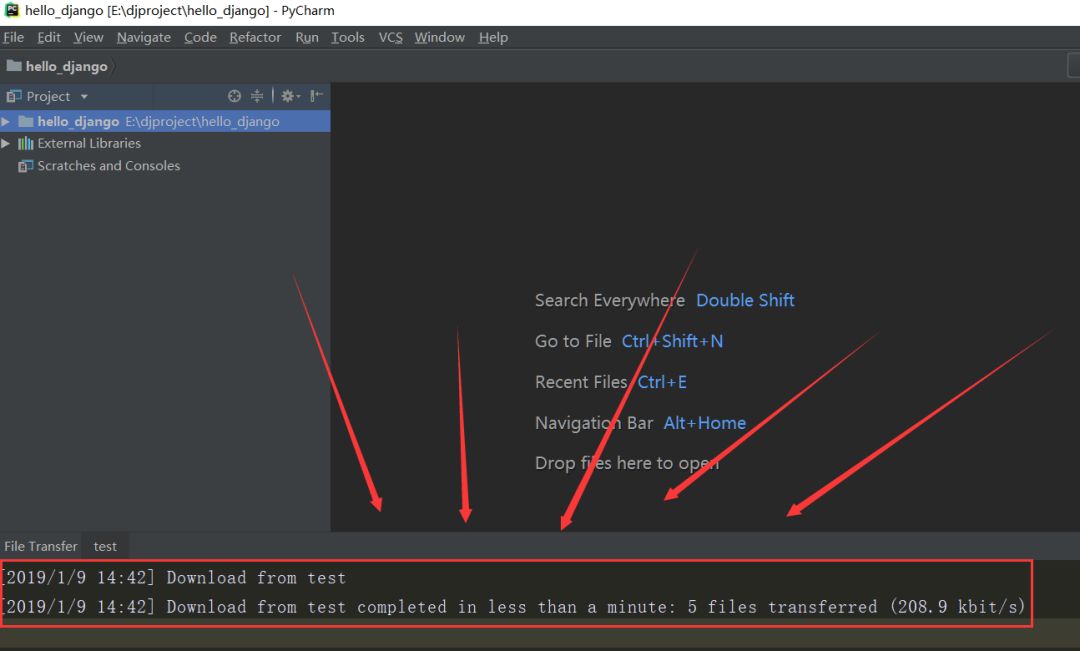This screenshot has width=1080, height=651.
Task: Open the Refactor menu
Action: click(x=255, y=37)
